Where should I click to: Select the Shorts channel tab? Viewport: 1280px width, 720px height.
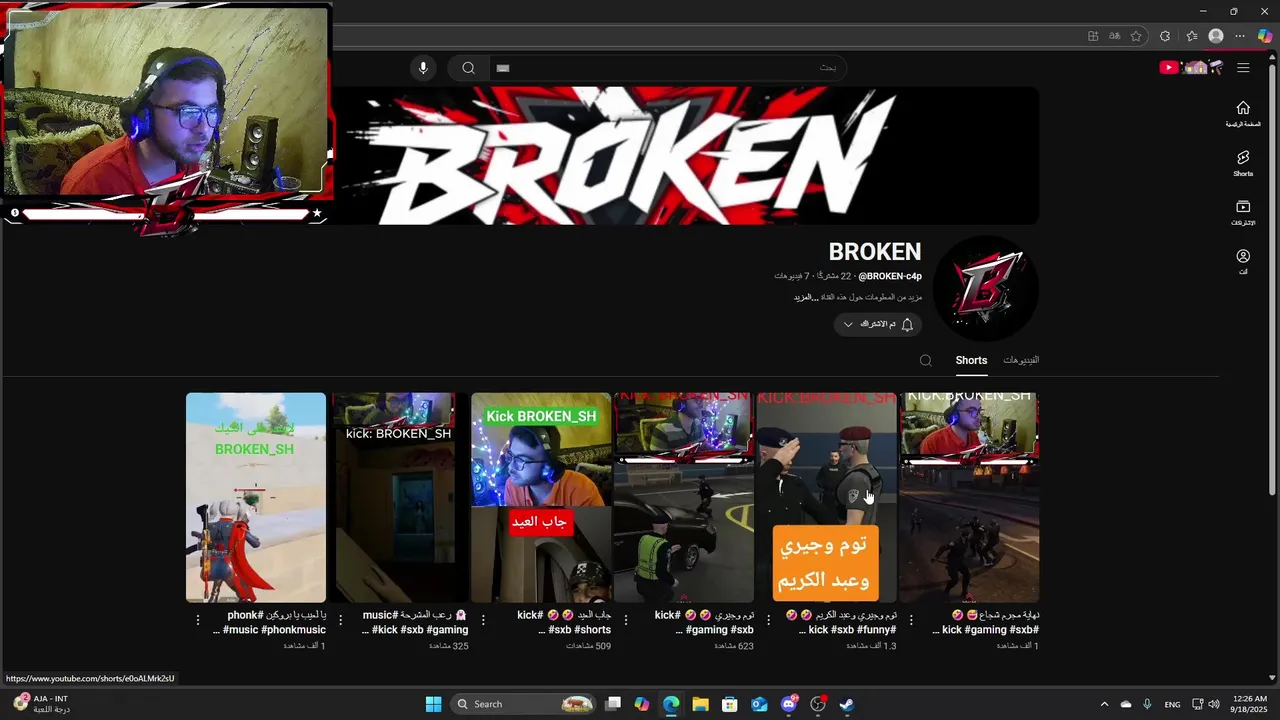coord(971,360)
